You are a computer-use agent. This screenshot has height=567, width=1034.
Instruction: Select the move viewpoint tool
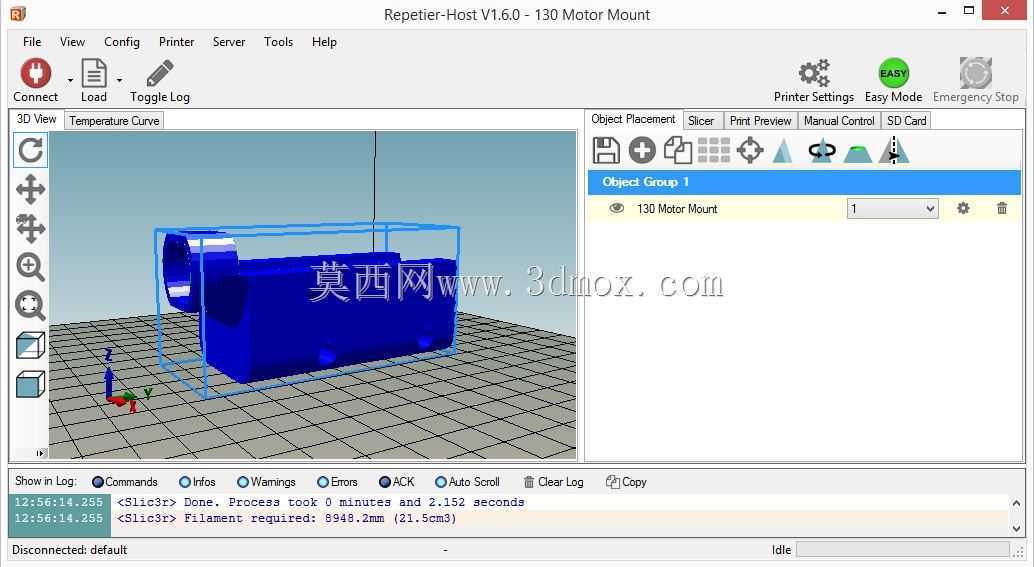click(30, 189)
